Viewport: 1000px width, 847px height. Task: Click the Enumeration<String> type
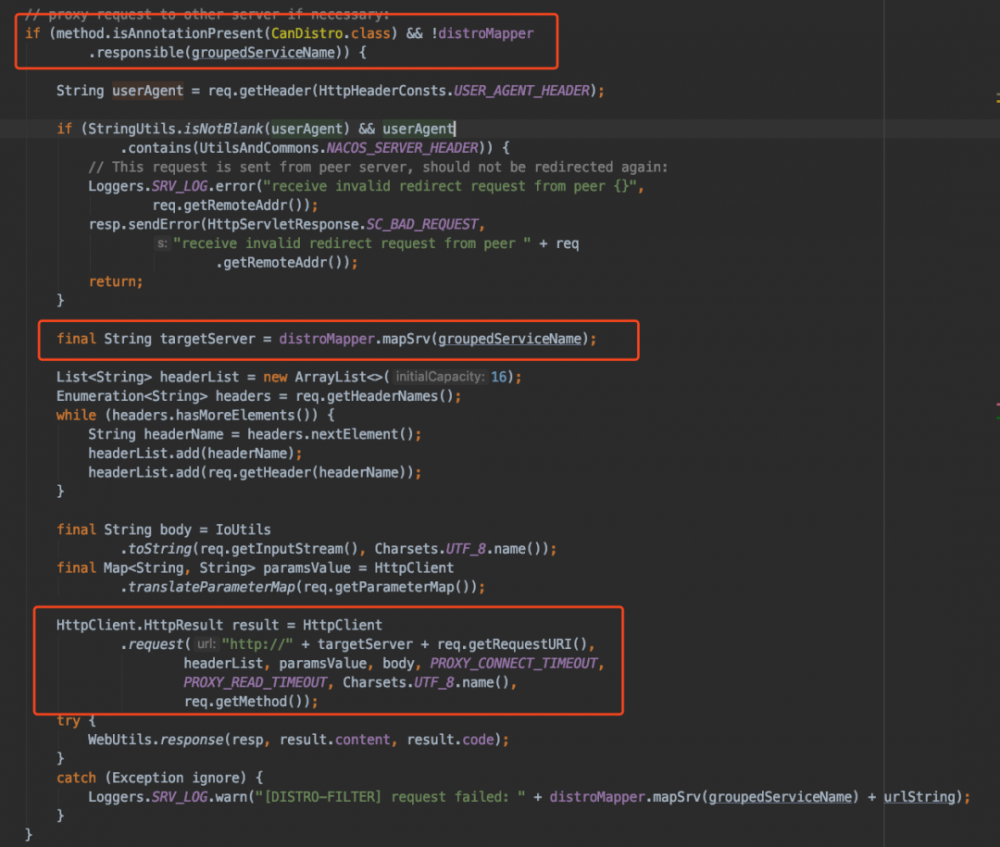click(x=131, y=396)
